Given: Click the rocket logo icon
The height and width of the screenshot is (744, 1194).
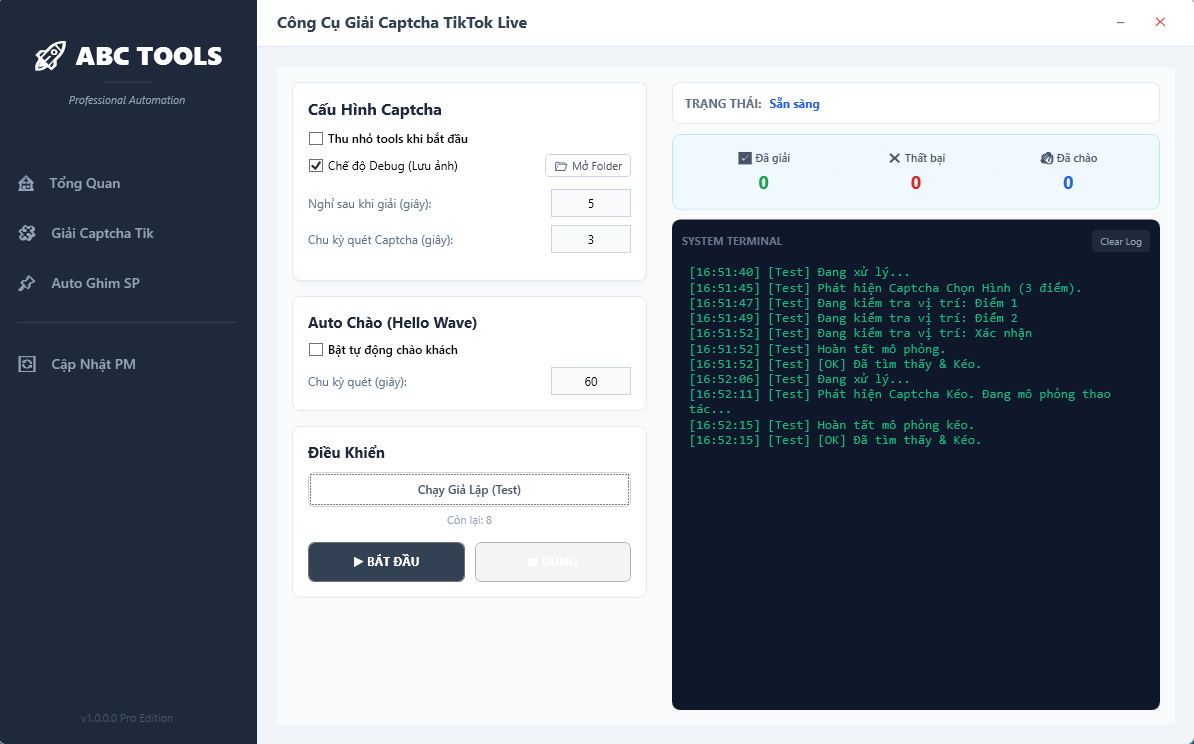Looking at the screenshot, I should (x=50, y=56).
